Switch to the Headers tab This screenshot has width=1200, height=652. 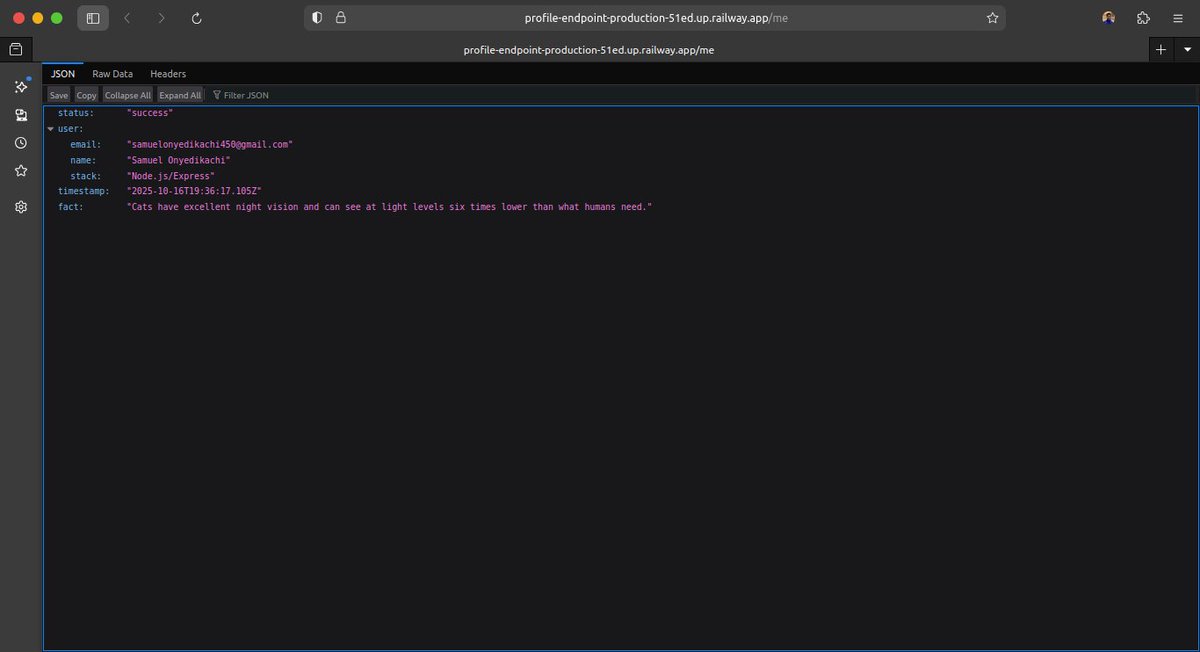(167, 73)
